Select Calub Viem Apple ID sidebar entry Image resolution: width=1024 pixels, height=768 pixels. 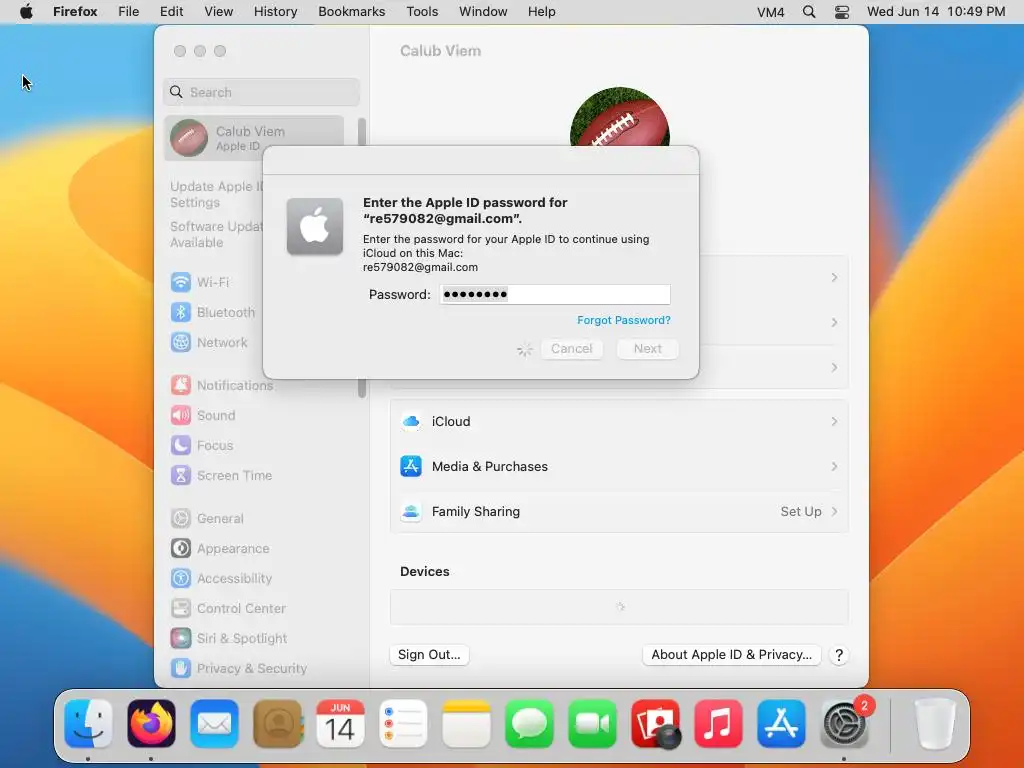(x=254, y=138)
